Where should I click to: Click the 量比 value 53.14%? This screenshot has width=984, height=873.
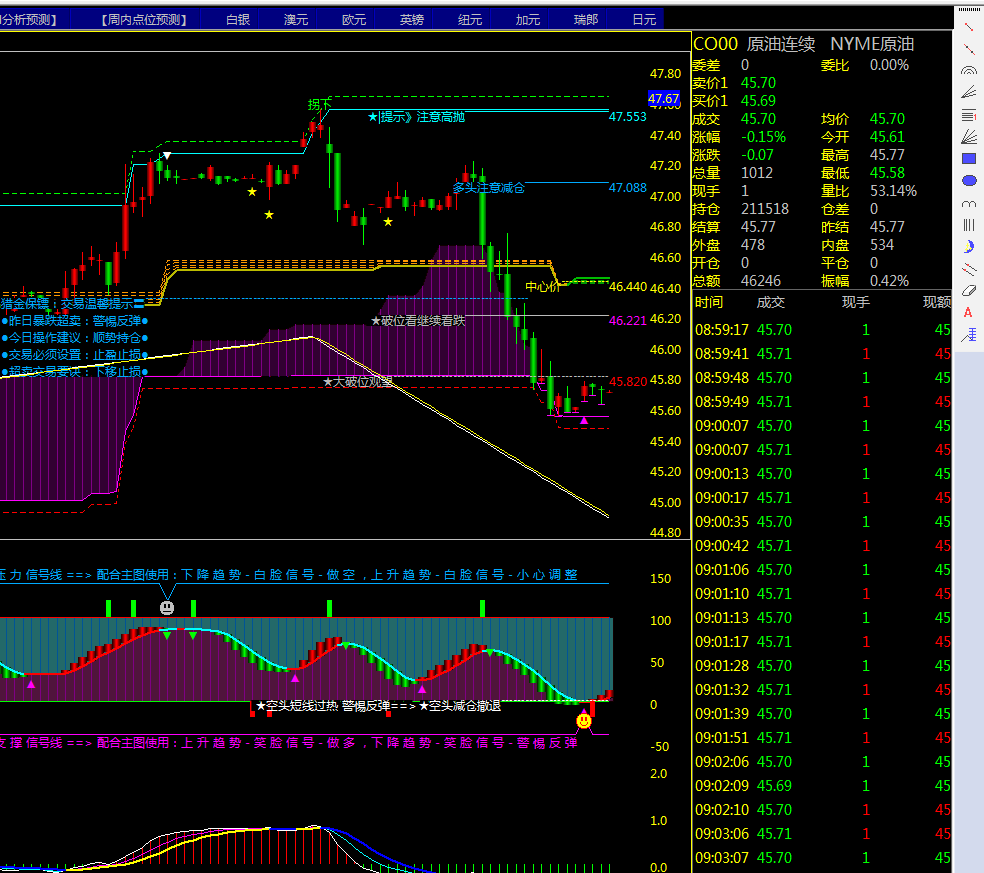pos(893,191)
